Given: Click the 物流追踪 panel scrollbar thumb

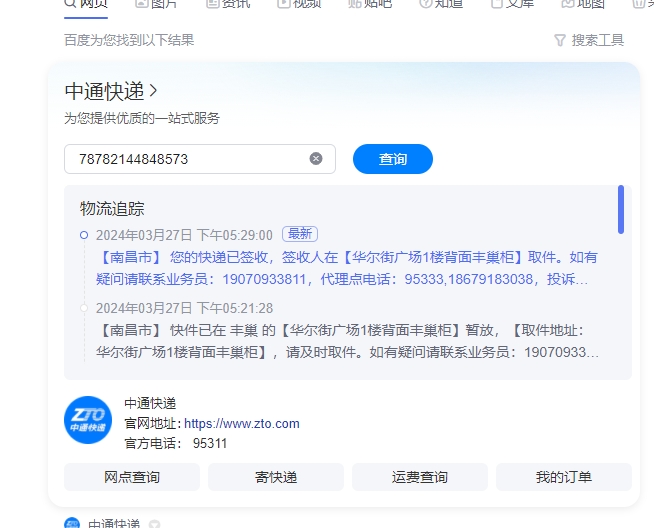Looking at the screenshot, I should click(x=621, y=209).
